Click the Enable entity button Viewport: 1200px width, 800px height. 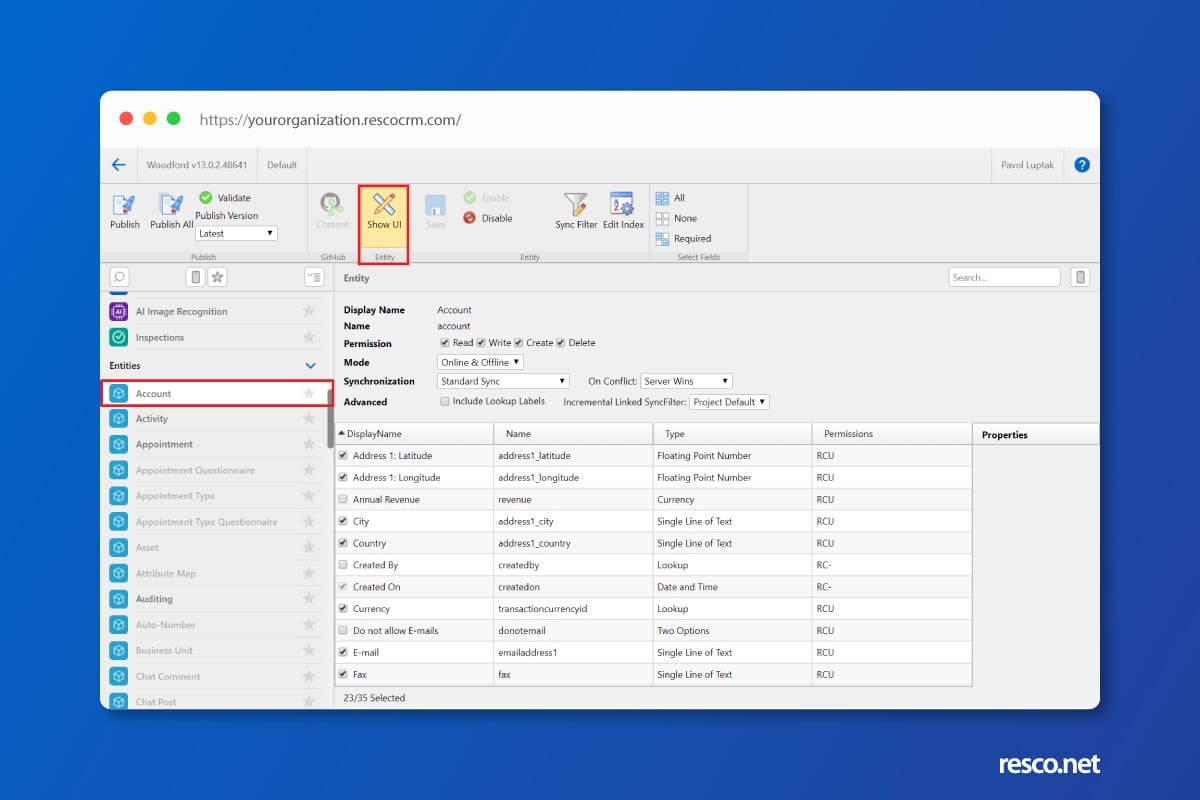point(487,198)
